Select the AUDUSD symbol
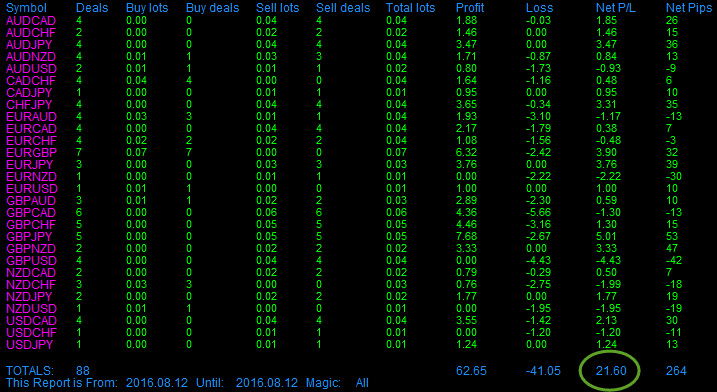The width and height of the screenshot is (717, 392). click(x=32, y=69)
